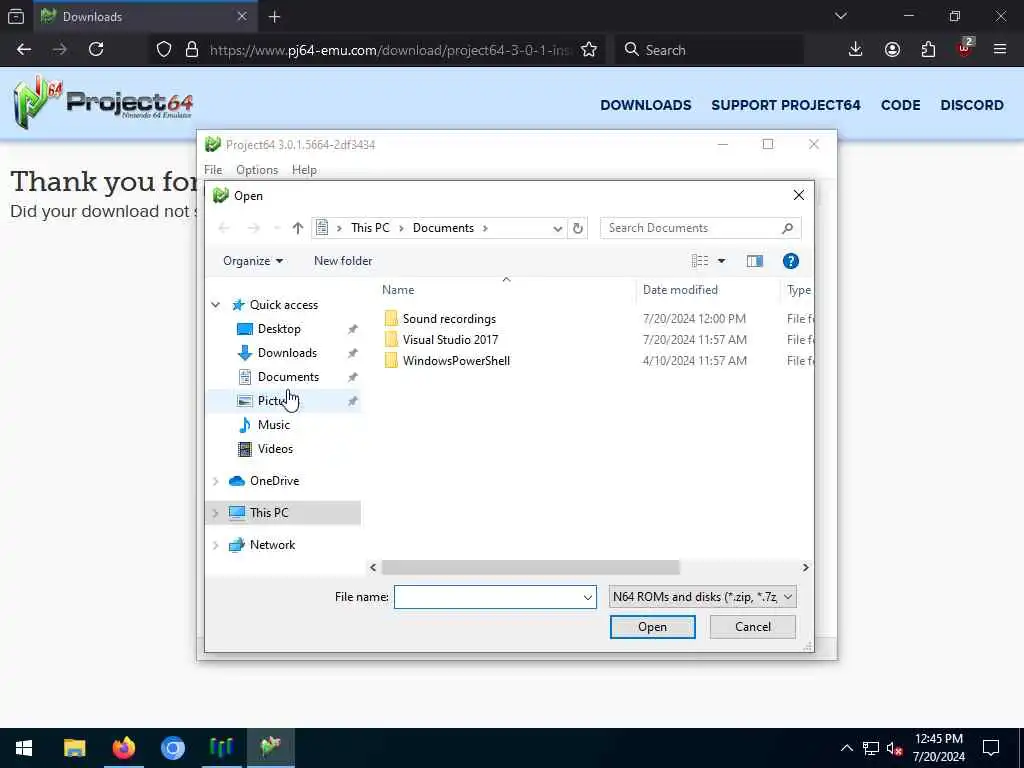Viewport: 1024px width, 768px height.
Task: Open the address bar history dropdown
Action: 557,229
